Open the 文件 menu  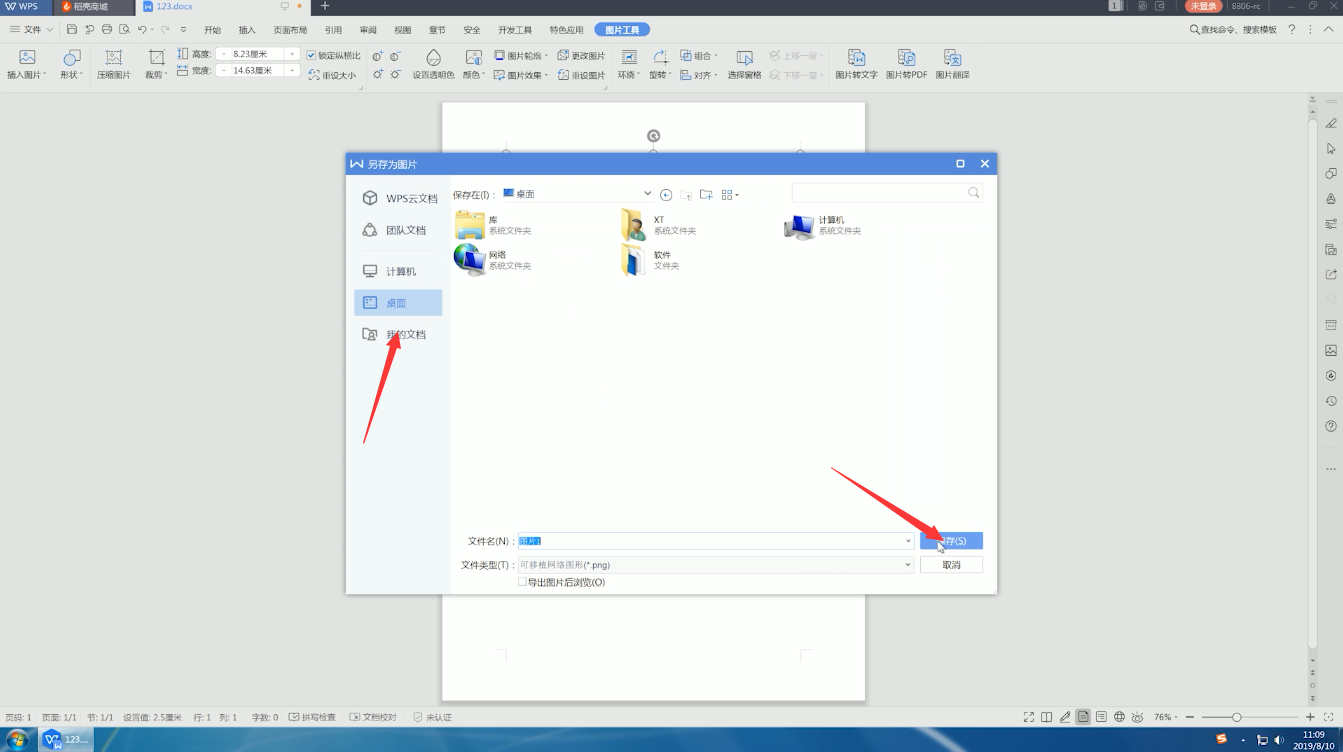(x=31, y=30)
